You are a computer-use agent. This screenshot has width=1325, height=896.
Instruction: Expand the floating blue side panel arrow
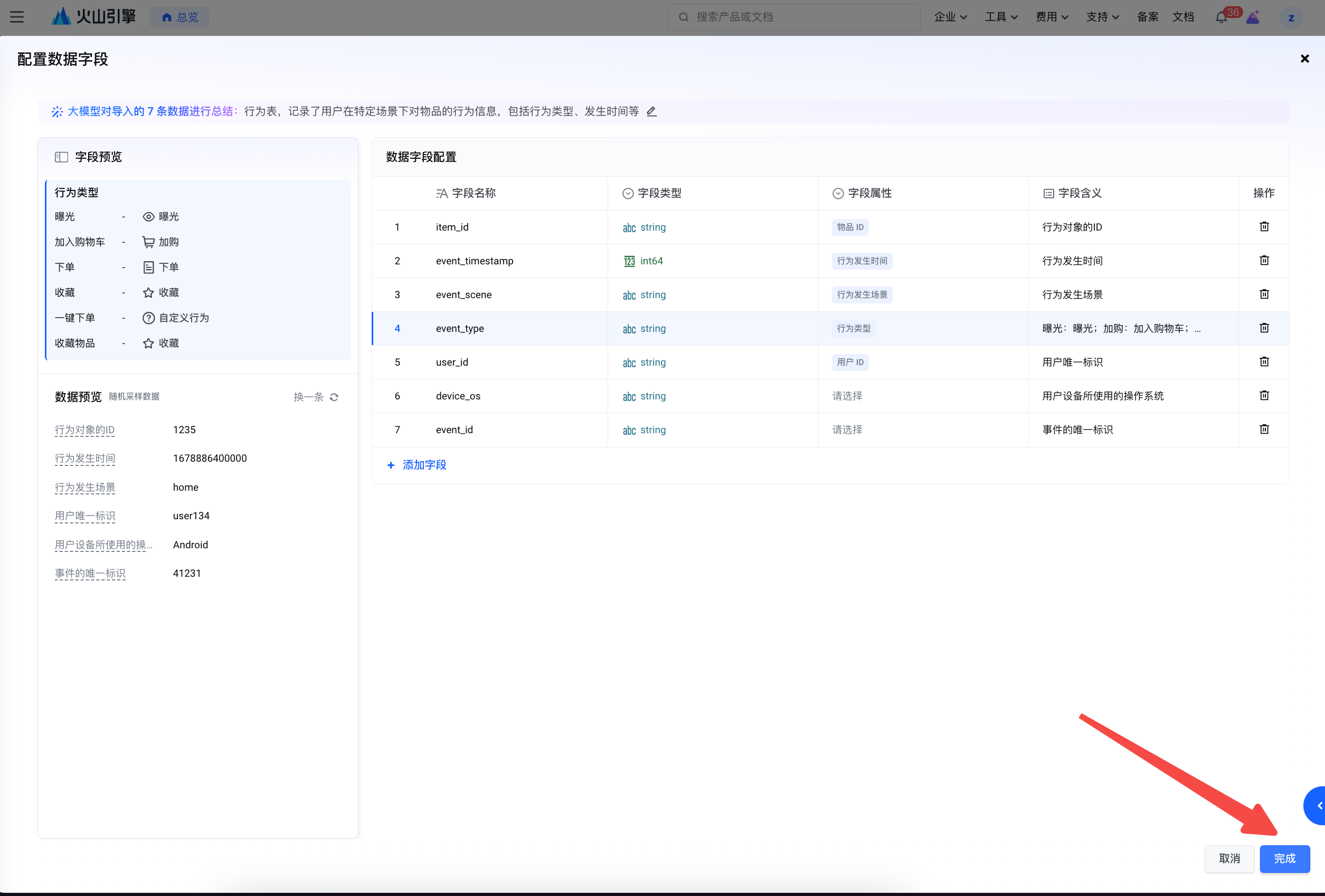1318,805
